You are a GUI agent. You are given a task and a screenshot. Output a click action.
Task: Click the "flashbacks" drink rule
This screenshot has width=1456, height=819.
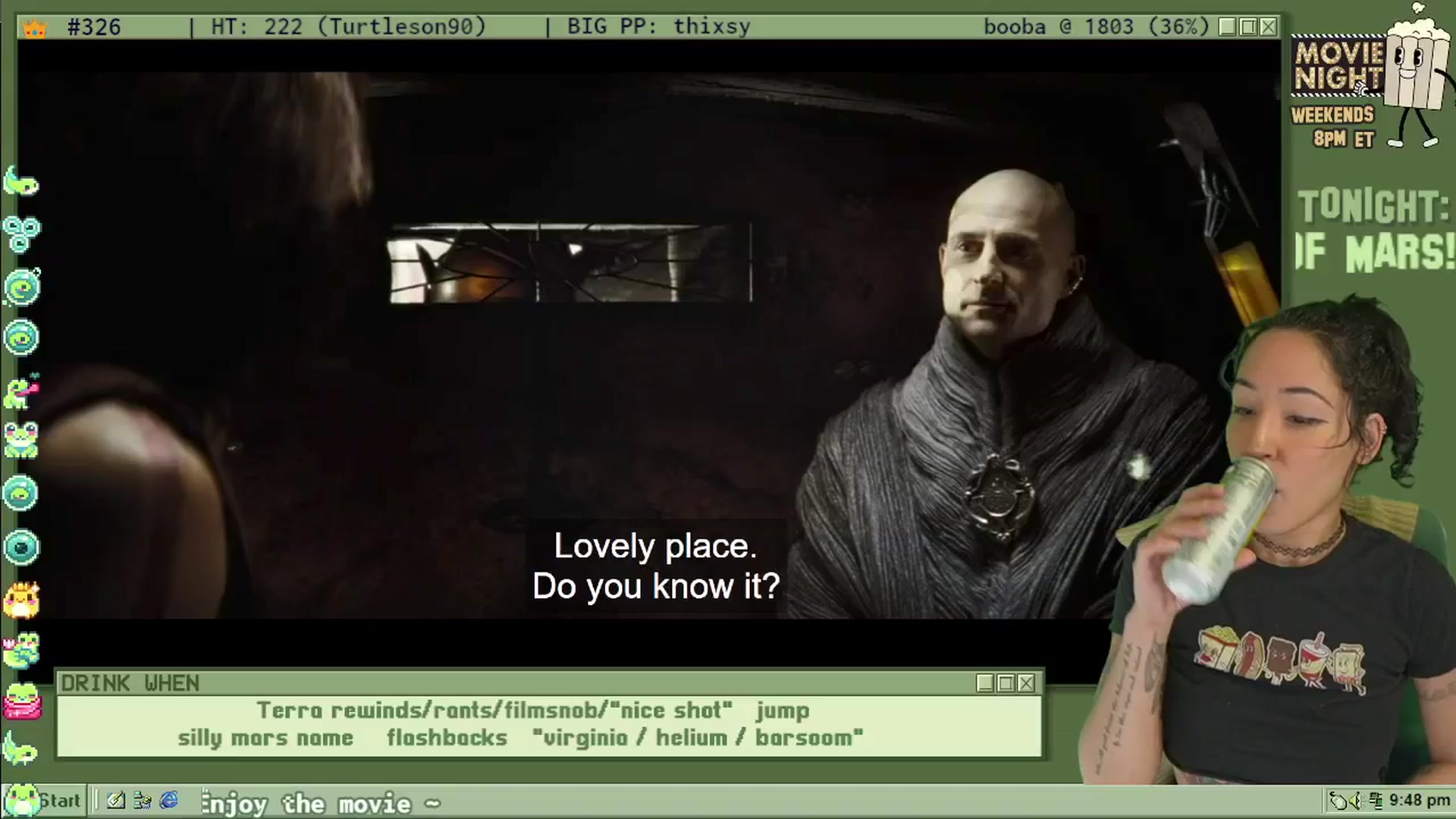(447, 738)
